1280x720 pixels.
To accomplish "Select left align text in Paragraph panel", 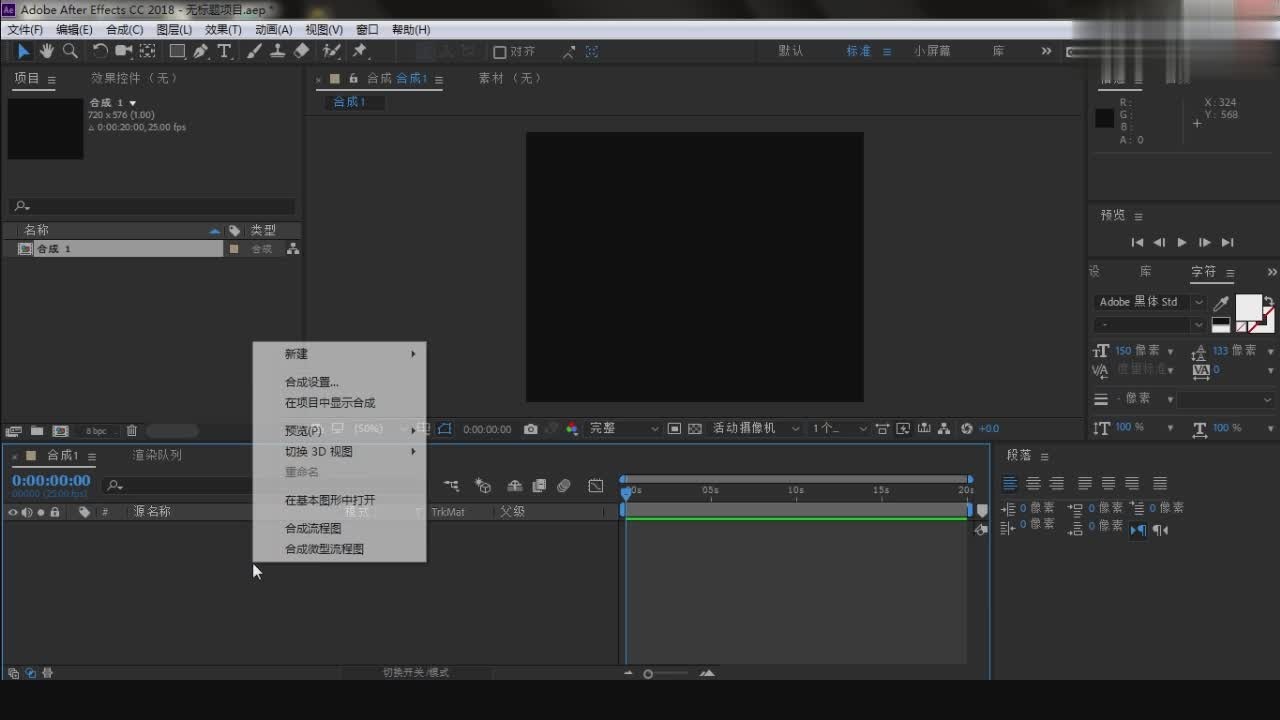I will pyautogui.click(x=1010, y=484).
